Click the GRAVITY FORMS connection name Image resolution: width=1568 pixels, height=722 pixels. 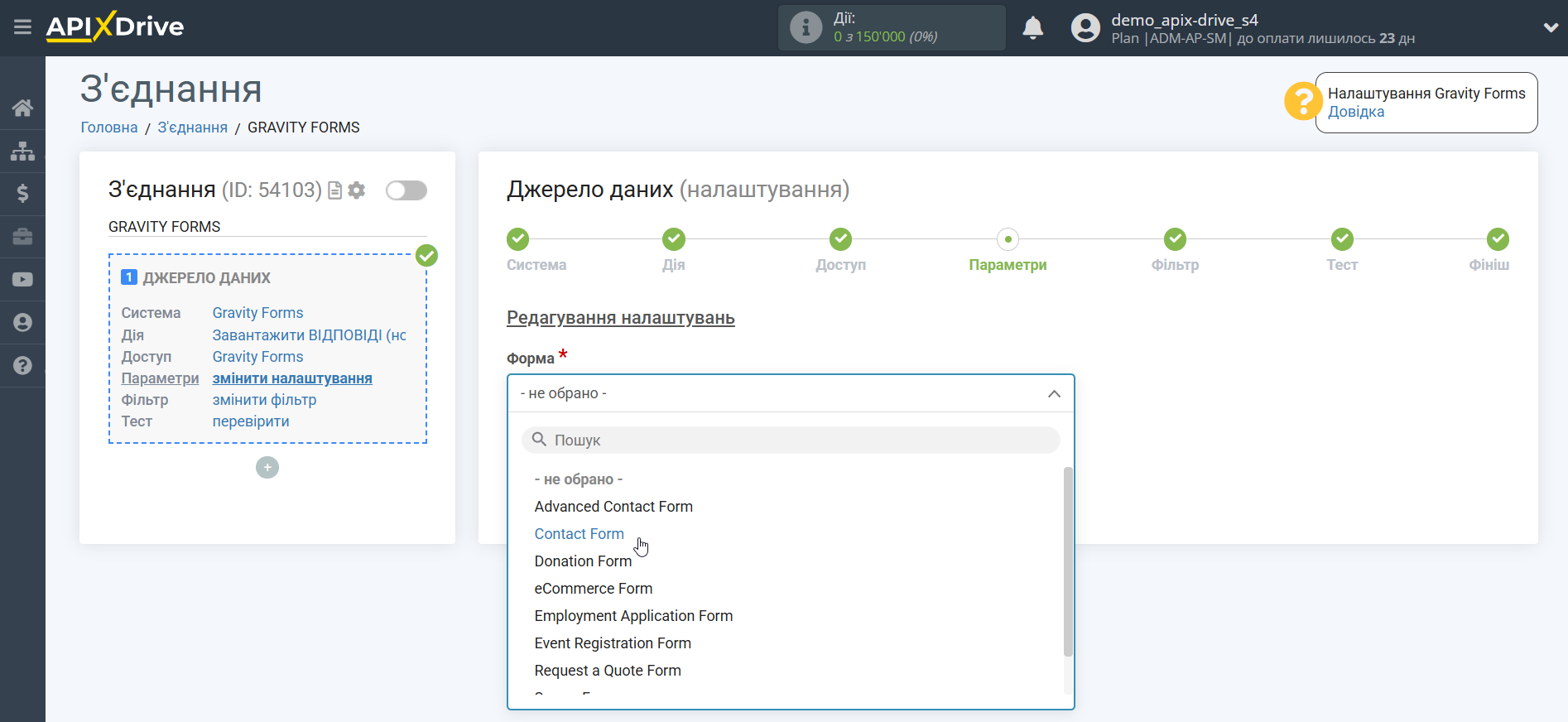click(x=164, y=227)
